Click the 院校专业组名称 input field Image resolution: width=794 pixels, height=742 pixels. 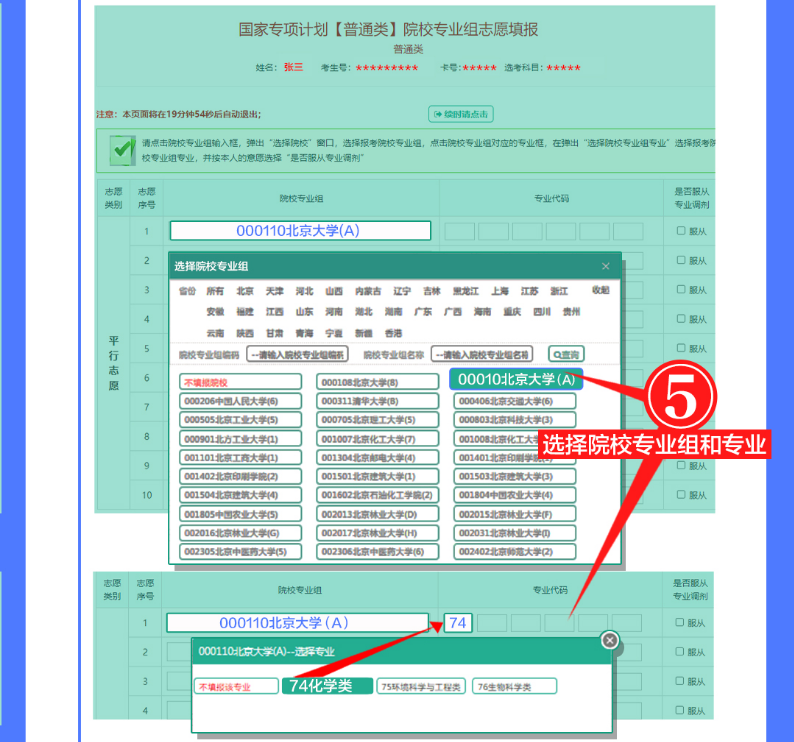[482, 355]
